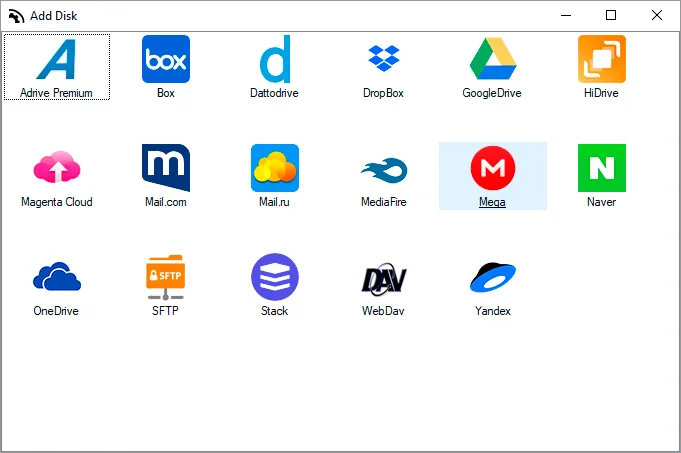Click the "GoogleDrive" label text
The image size is (681, 453).
(492, 93)
